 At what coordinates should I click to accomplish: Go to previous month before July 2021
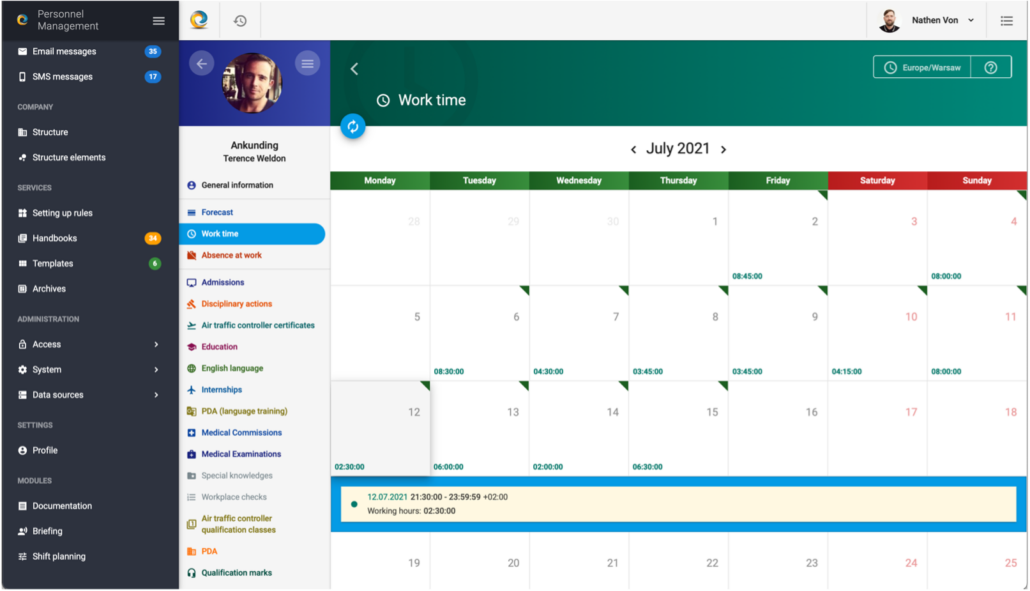click(633, 149)
